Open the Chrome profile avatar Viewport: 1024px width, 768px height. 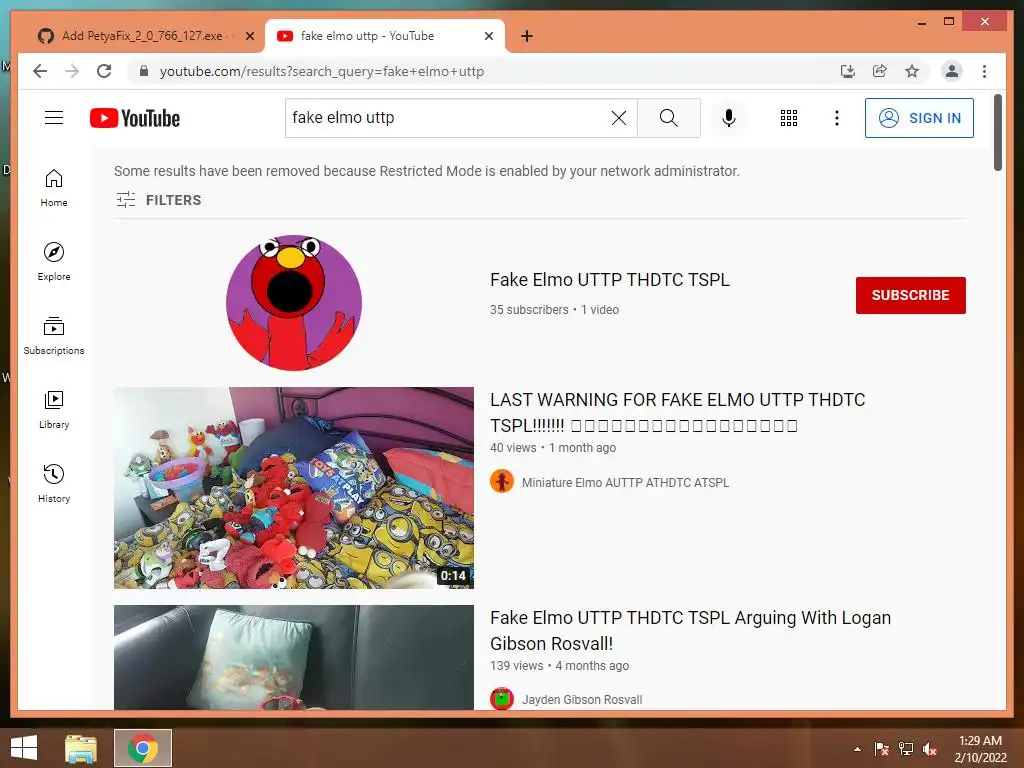click(952, 71)
